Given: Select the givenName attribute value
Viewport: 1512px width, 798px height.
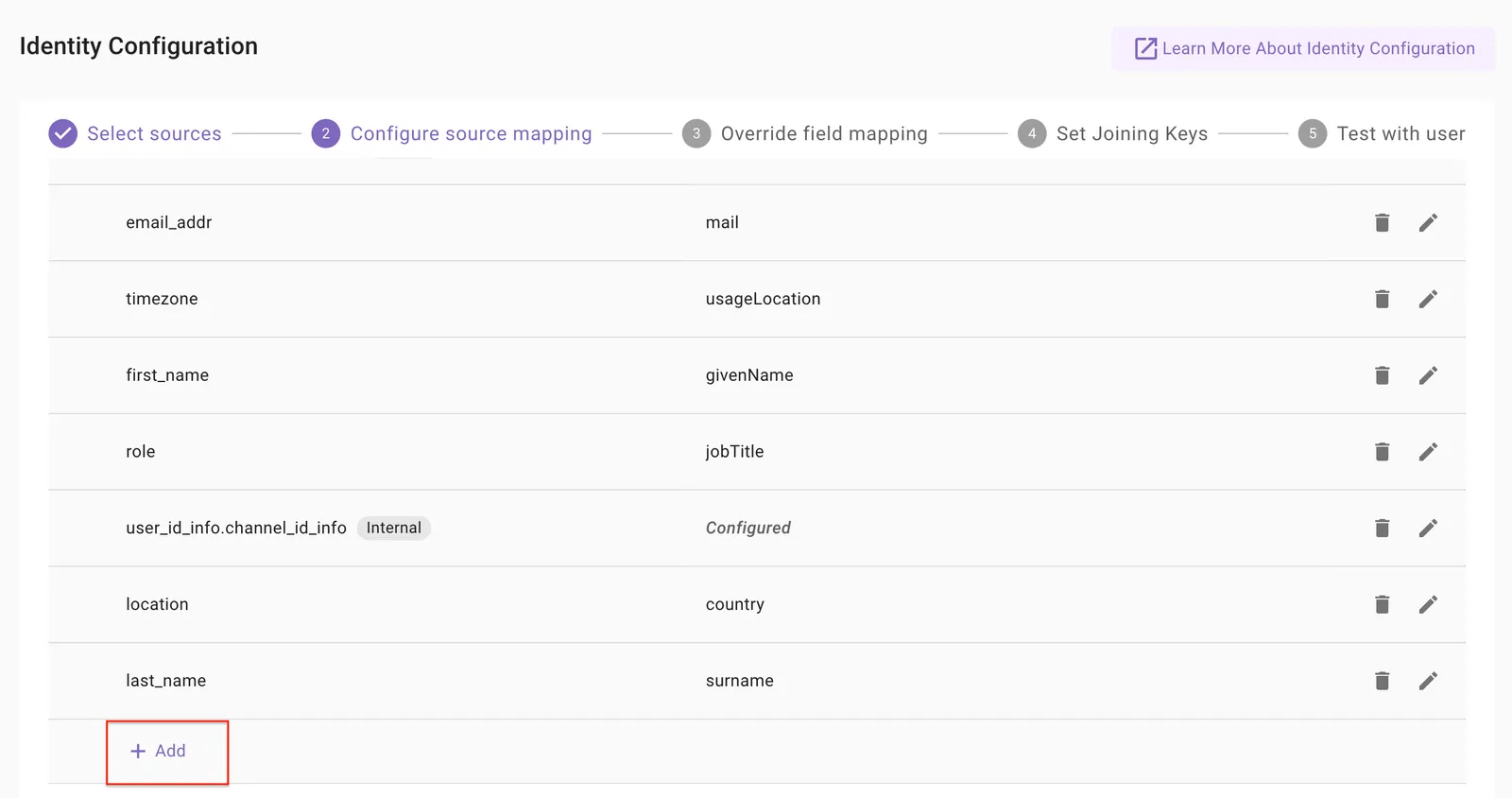Looking at the screenshot, I should click(x=749, y=375).
